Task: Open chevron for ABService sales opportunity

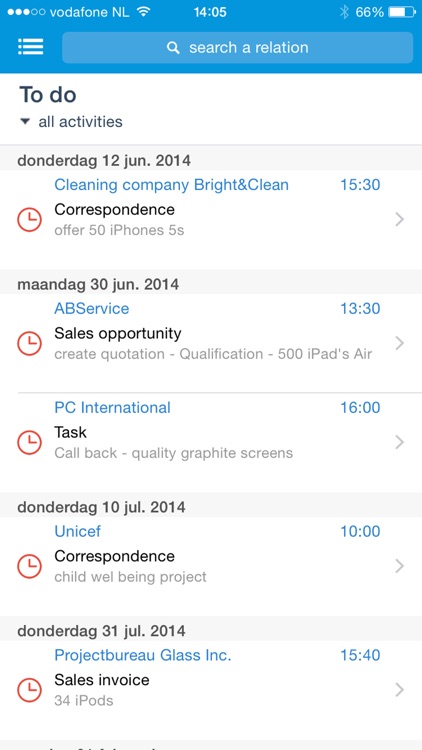Action: 400,343
